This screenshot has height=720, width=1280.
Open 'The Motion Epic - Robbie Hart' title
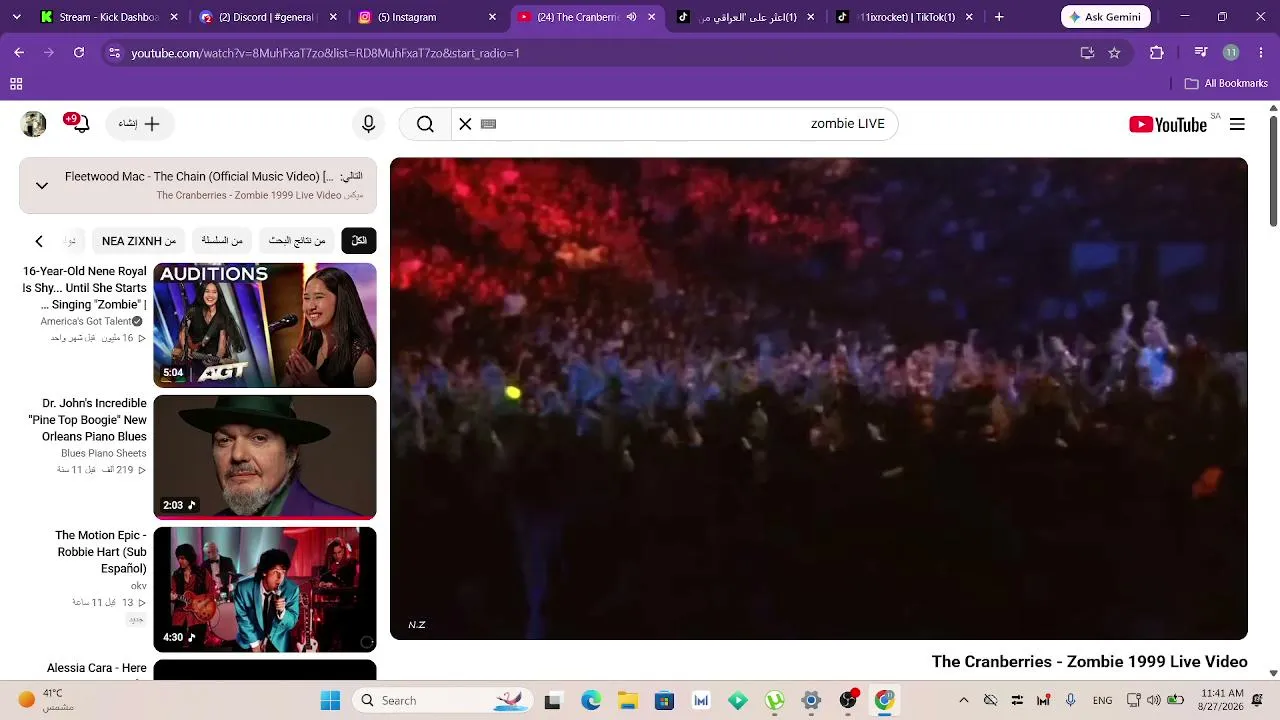[x=101, y=552]
